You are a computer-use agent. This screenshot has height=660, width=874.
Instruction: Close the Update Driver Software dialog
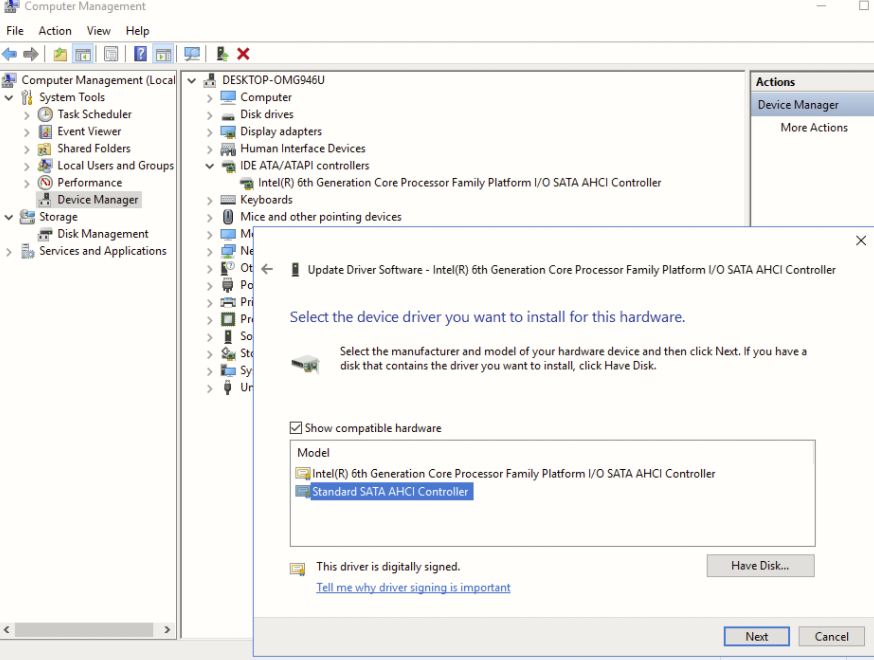coord(861,240)
